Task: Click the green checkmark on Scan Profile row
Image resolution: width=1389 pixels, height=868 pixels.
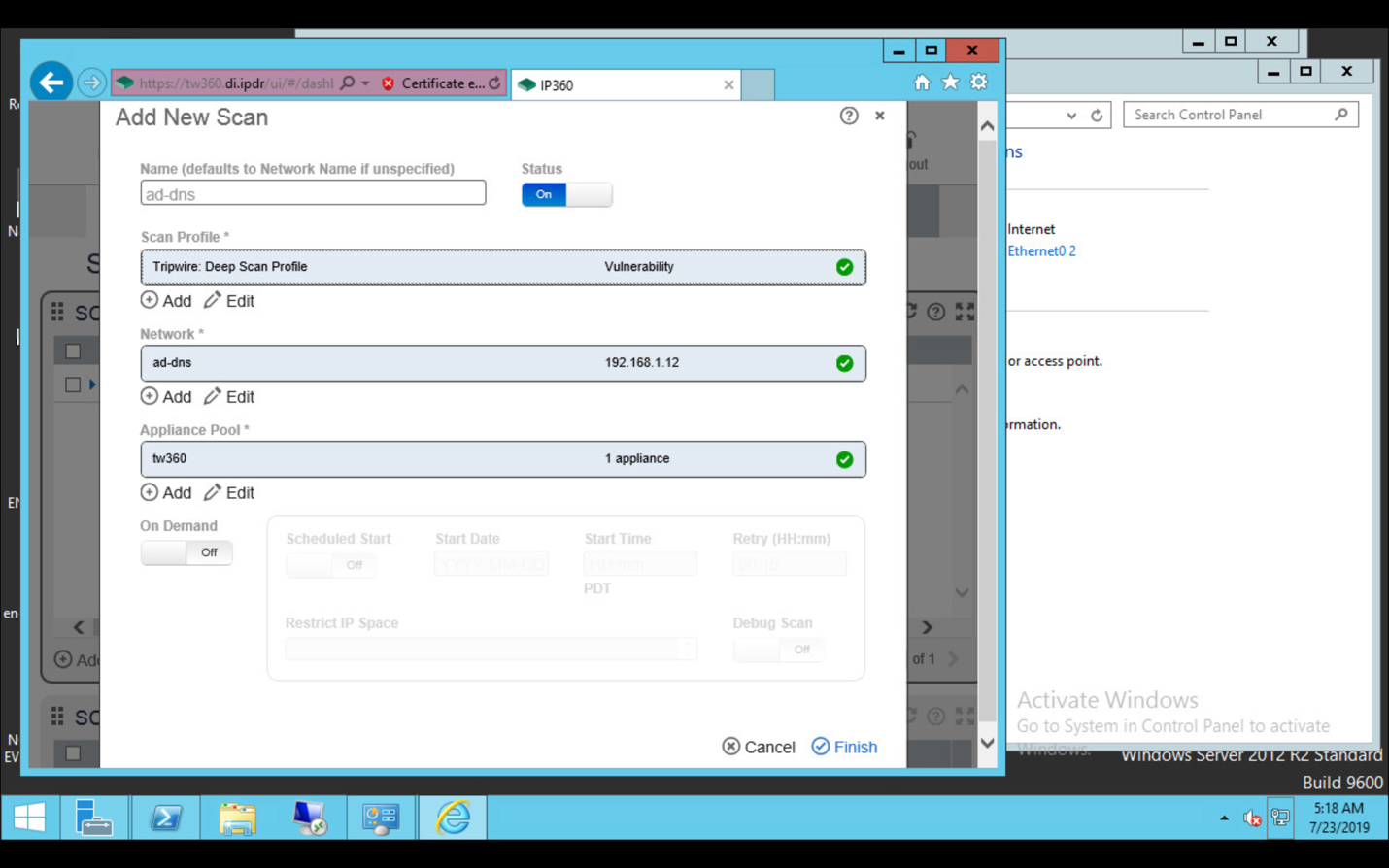Action: (x=844, y=267)
